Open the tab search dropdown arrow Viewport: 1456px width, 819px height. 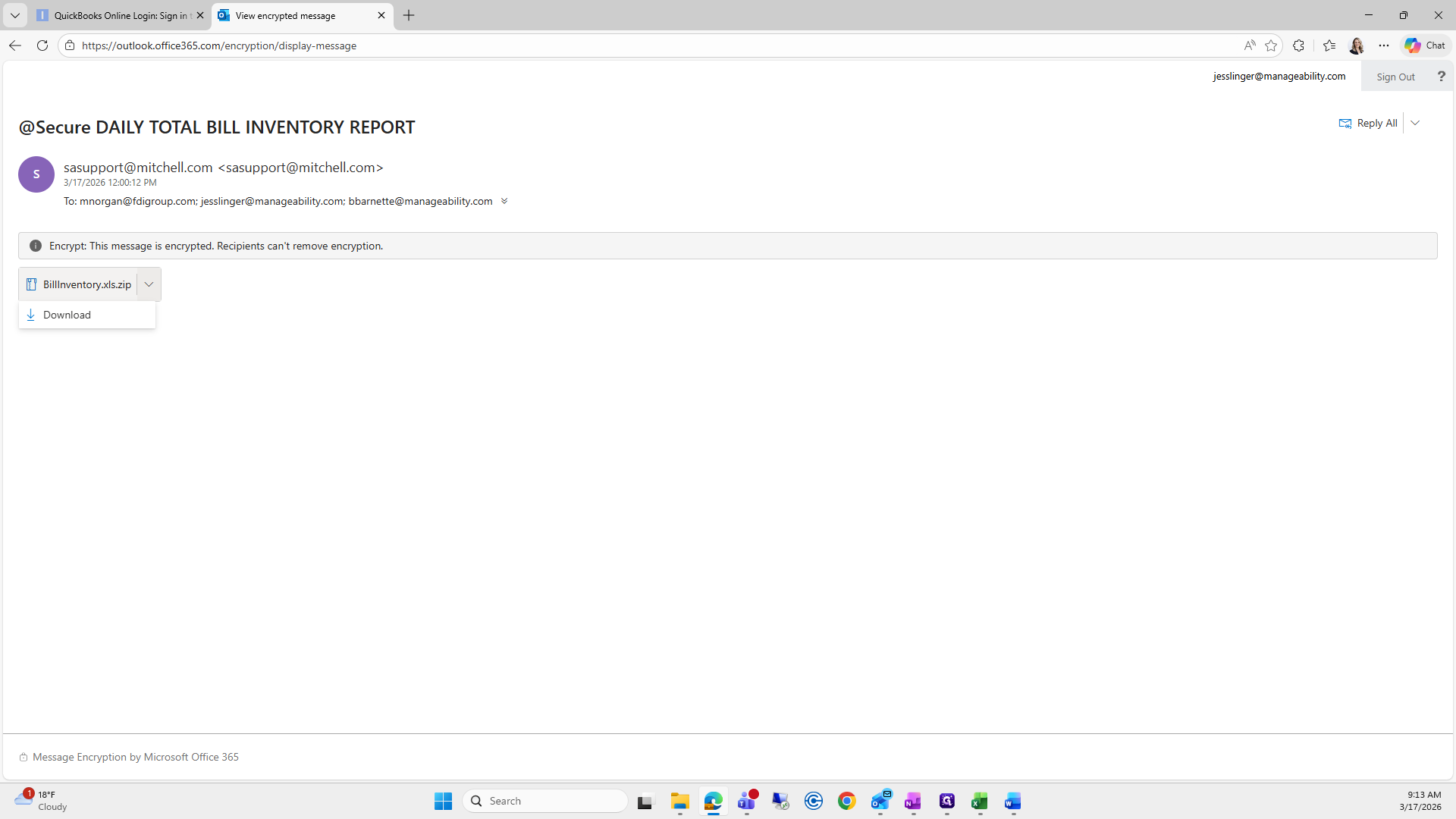coord(14,15)
